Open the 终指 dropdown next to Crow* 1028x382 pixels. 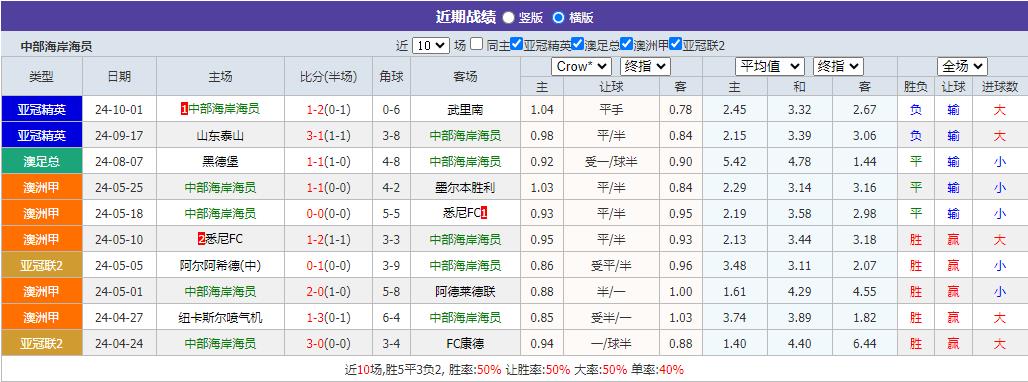coord(645,66)
